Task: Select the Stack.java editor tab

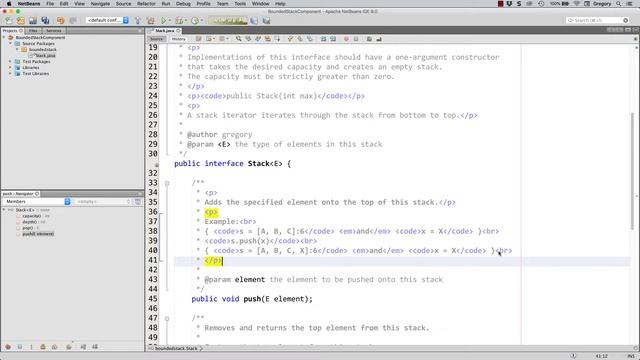Action: (164, 31)
